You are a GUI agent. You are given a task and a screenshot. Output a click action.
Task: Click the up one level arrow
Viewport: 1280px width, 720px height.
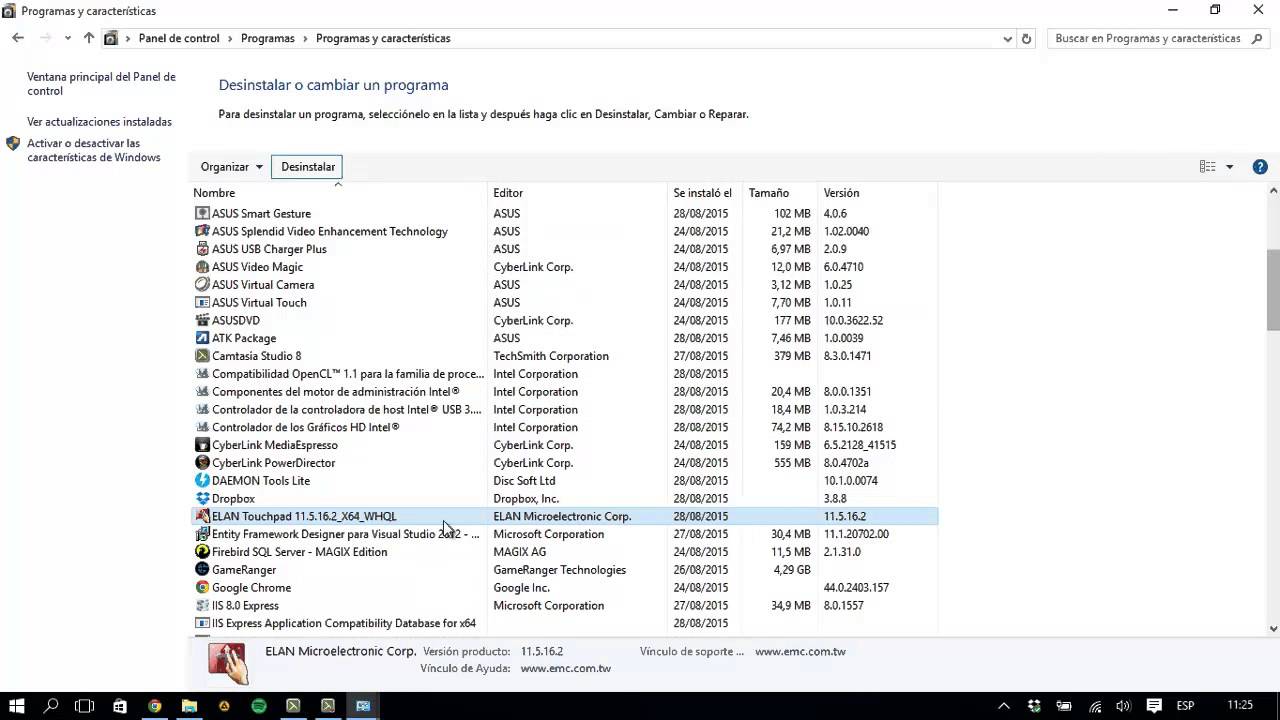pos(89,38)
